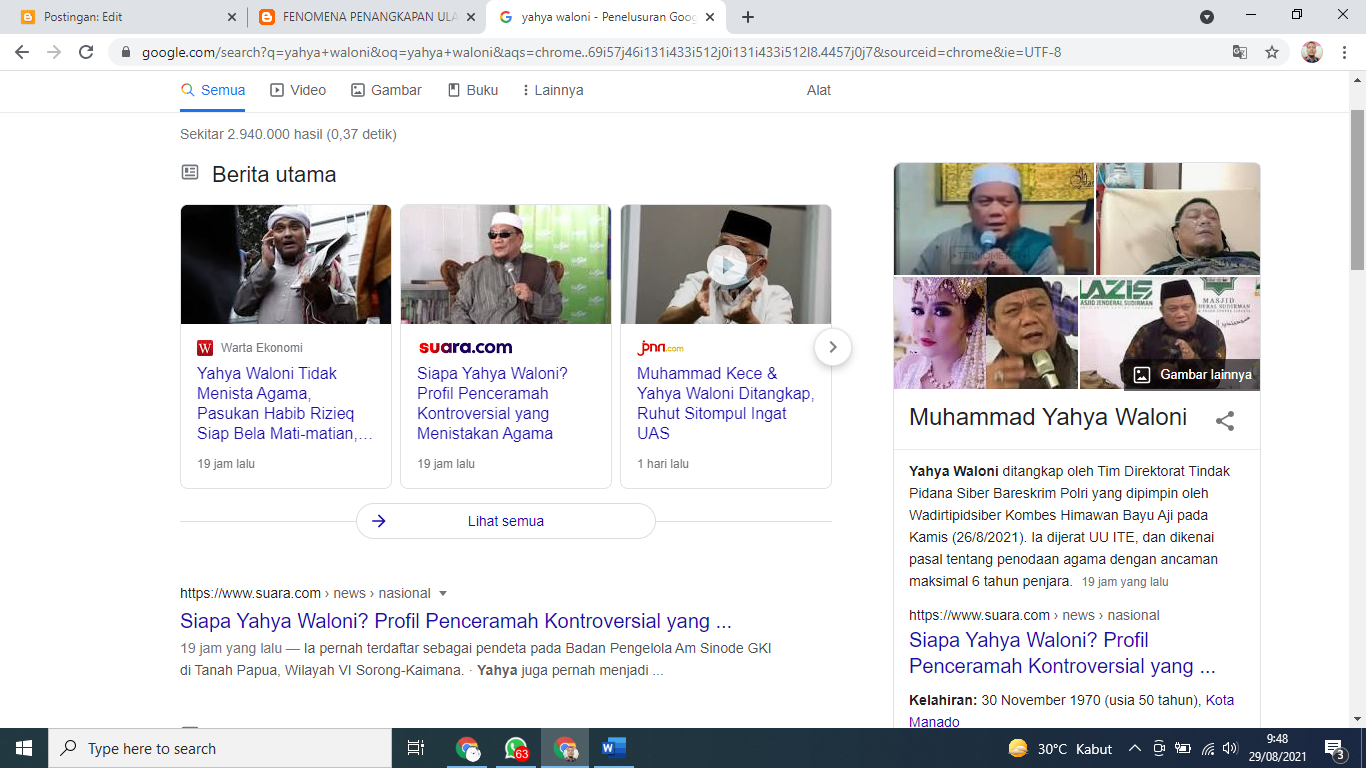
Task: Open Chrome three-dot menu
Action: pos(1345,52)
